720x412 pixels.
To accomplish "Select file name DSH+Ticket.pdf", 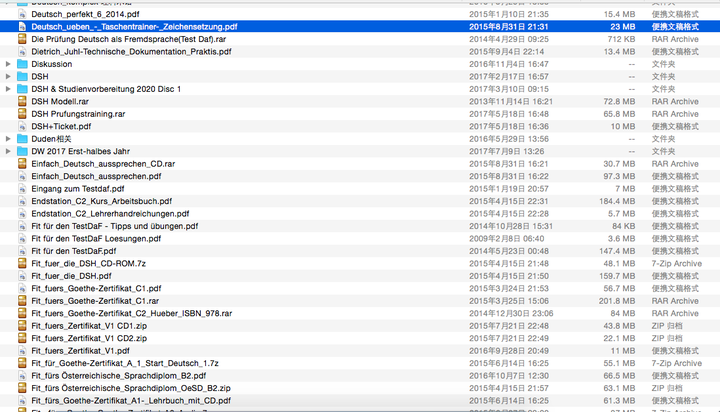I will click(x=61, y=126).
